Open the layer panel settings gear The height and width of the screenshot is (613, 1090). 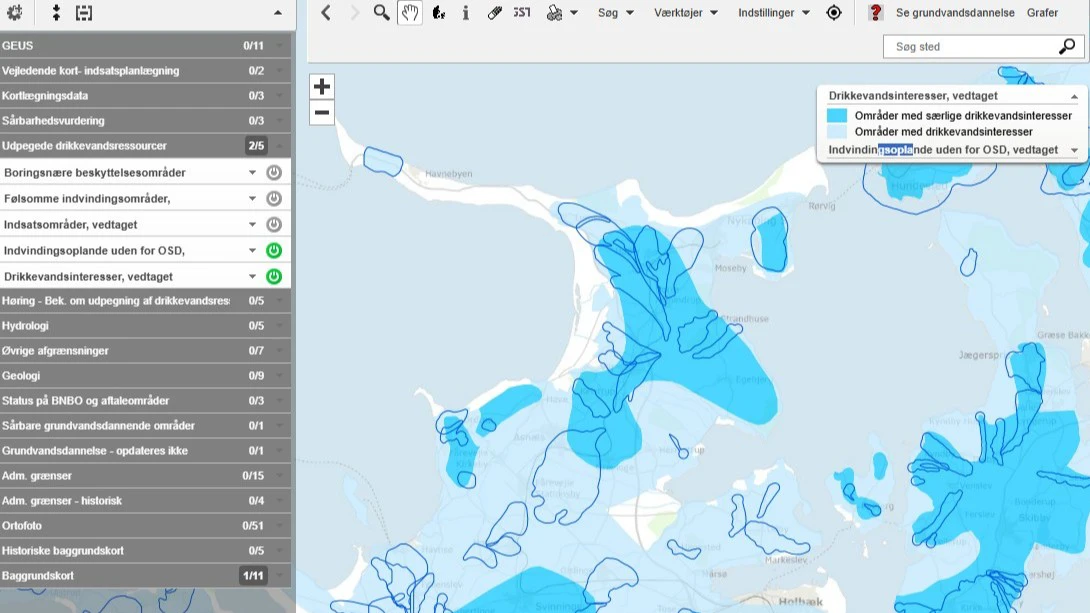[15, 13]
